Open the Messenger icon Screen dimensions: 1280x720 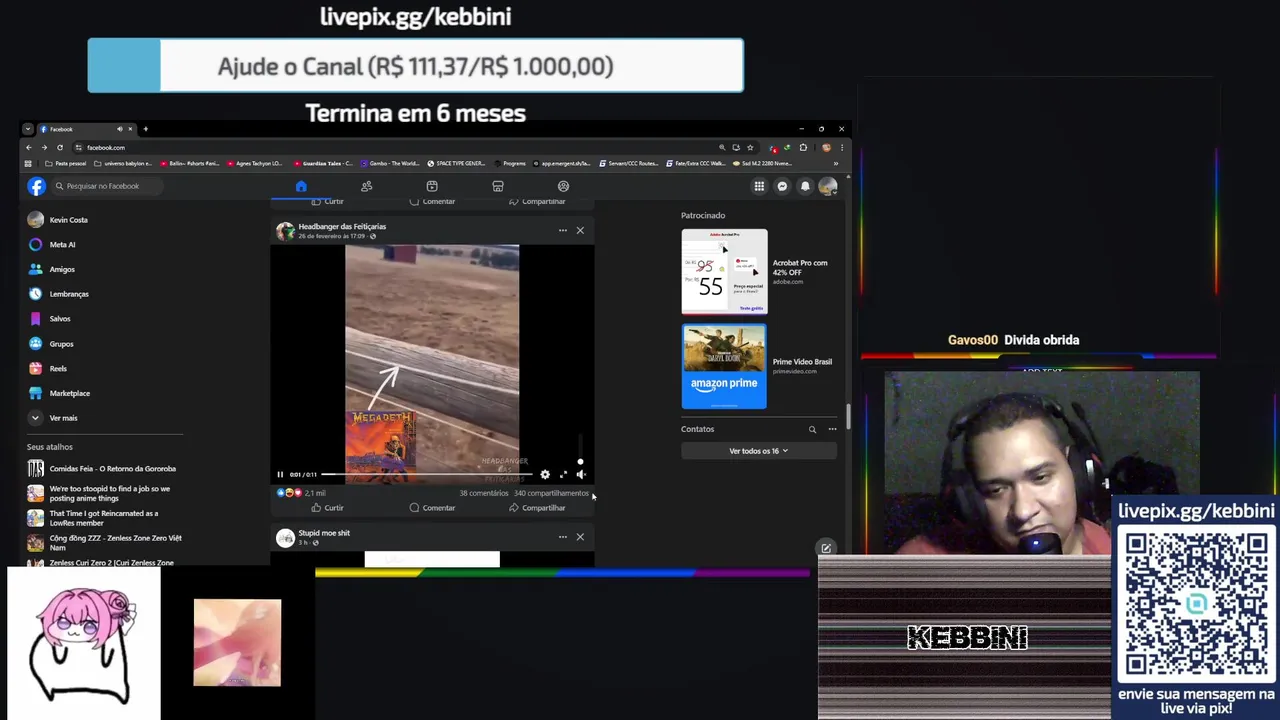pyautogui.click(x=782, y=186)
